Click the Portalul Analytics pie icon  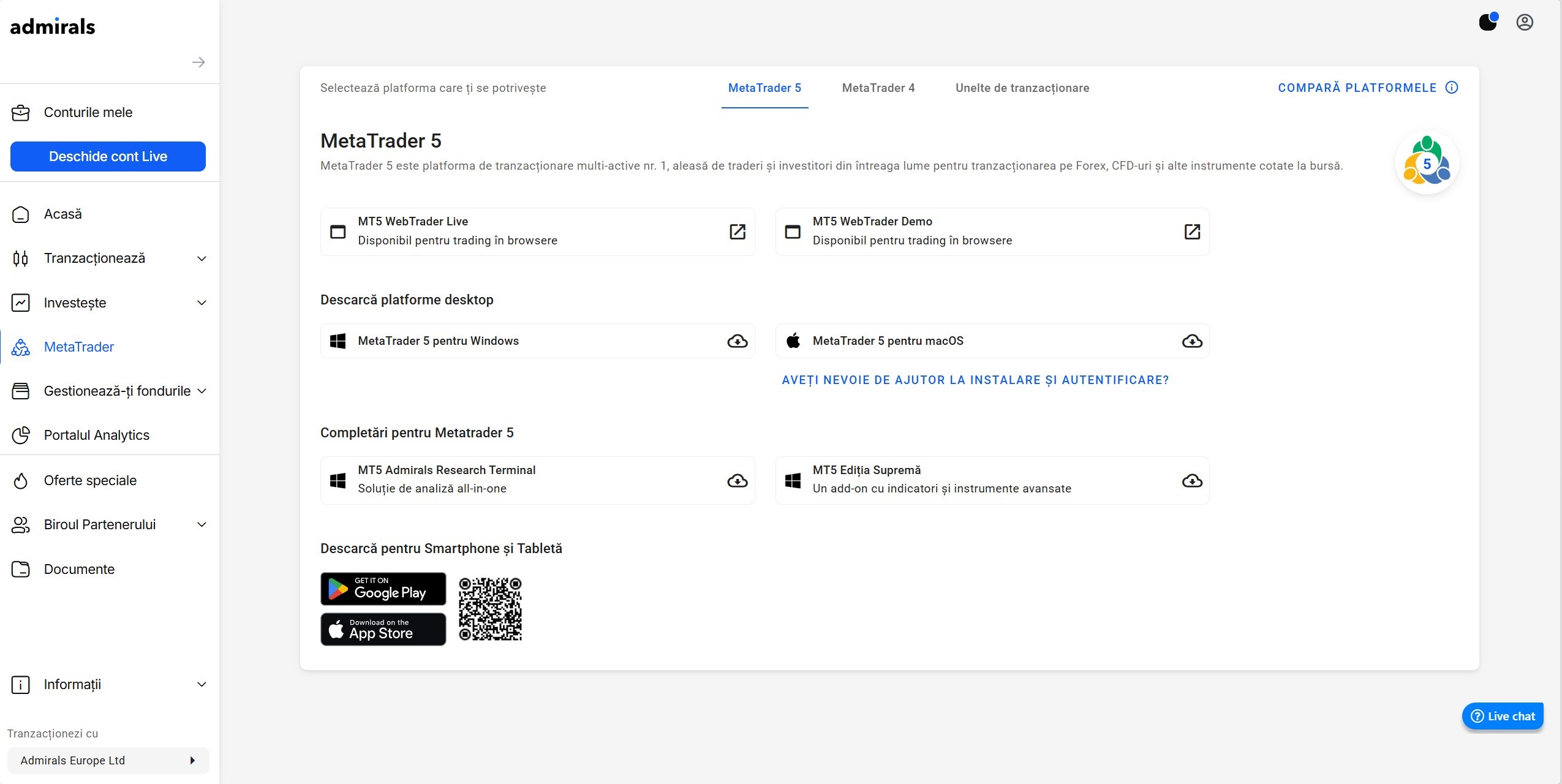[x=21, y=435]
